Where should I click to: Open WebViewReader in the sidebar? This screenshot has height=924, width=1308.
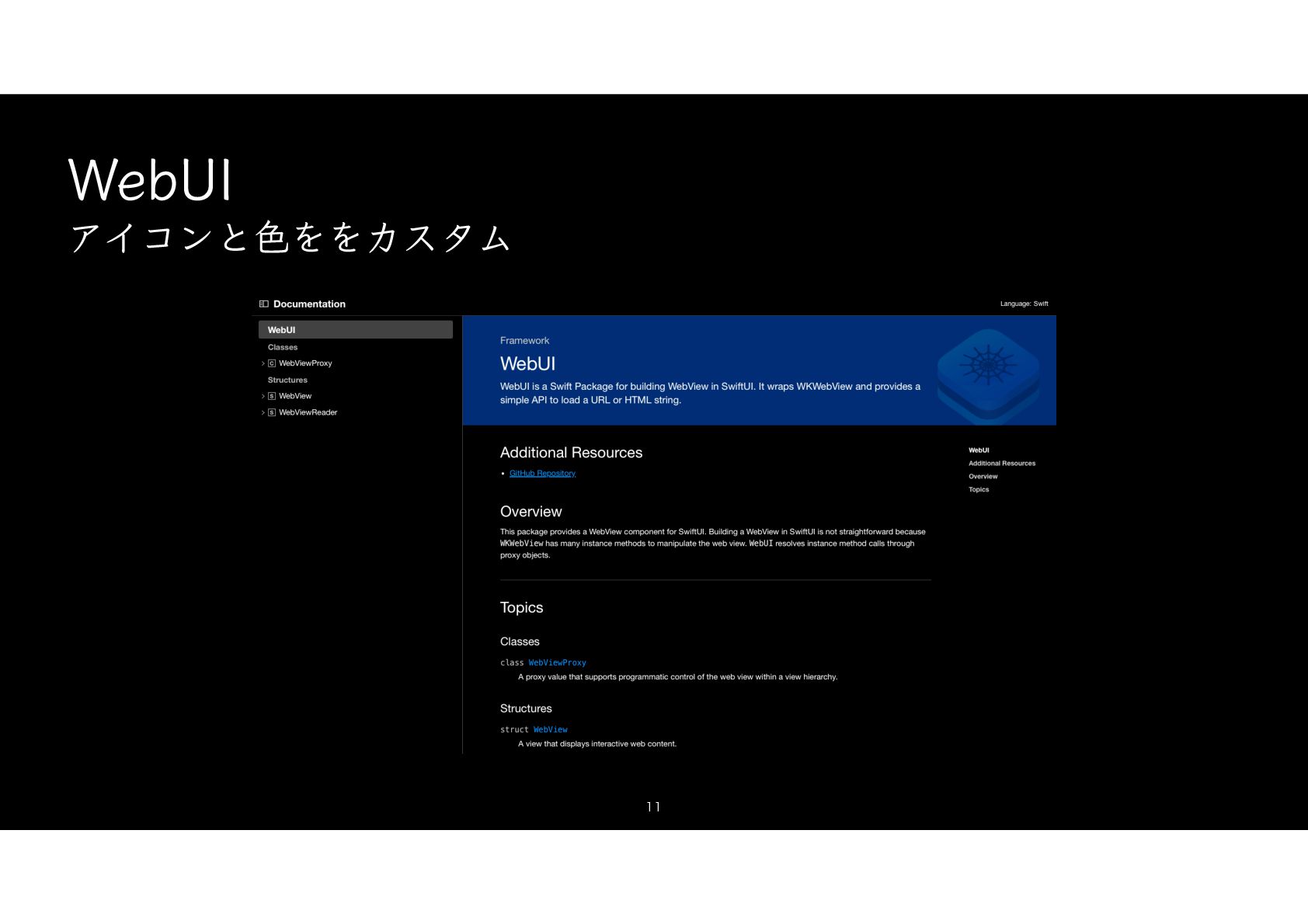(308, 412)
